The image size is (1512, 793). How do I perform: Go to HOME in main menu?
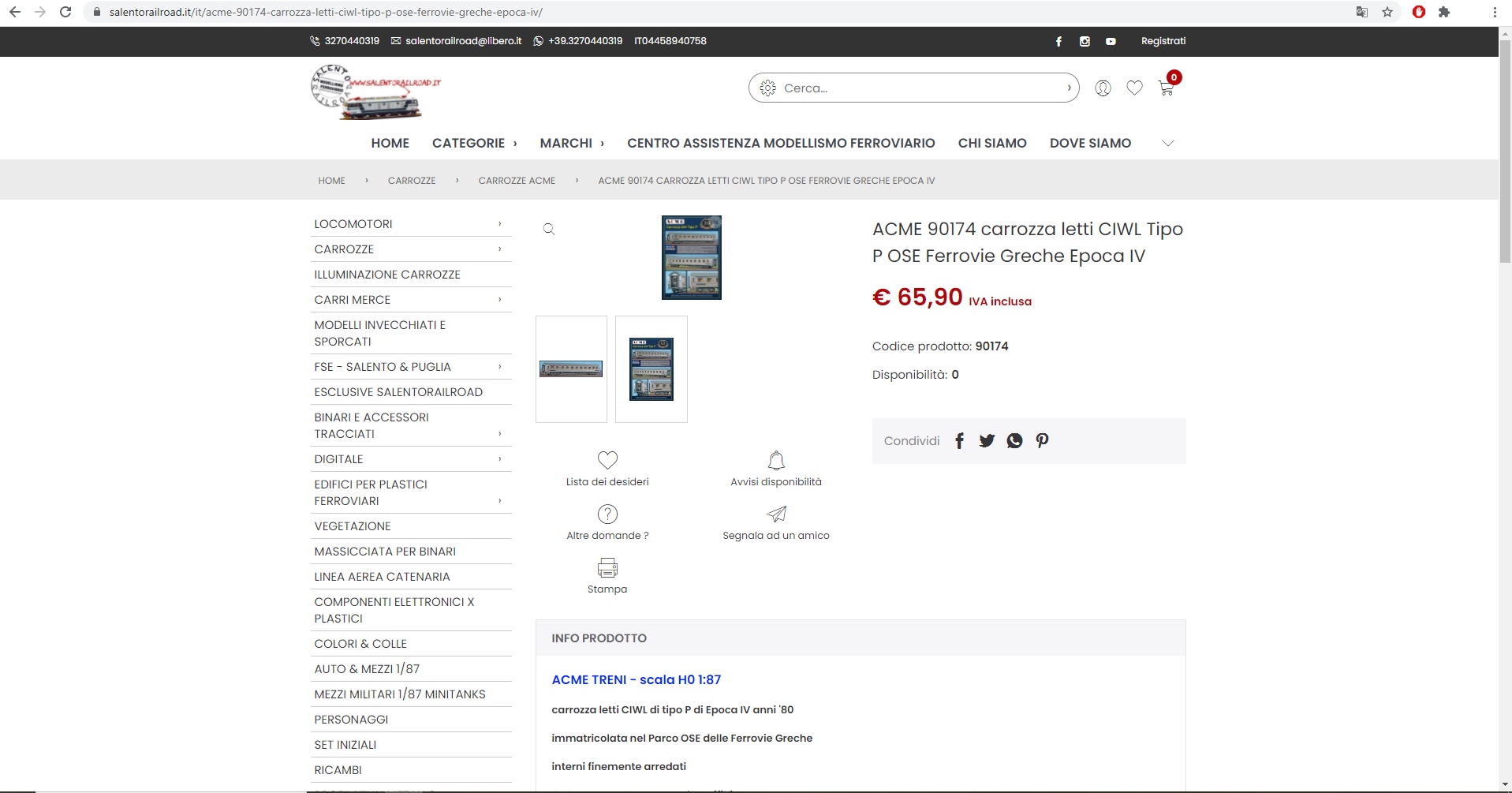point(390,143)
